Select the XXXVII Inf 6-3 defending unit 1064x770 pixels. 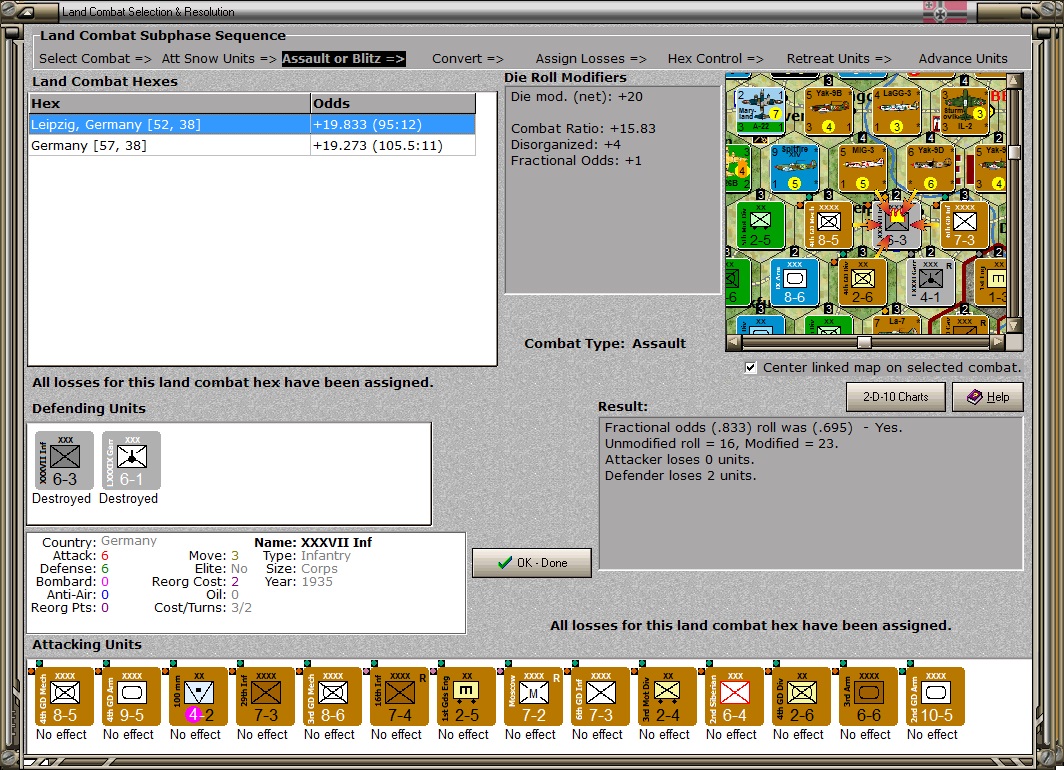64,460
